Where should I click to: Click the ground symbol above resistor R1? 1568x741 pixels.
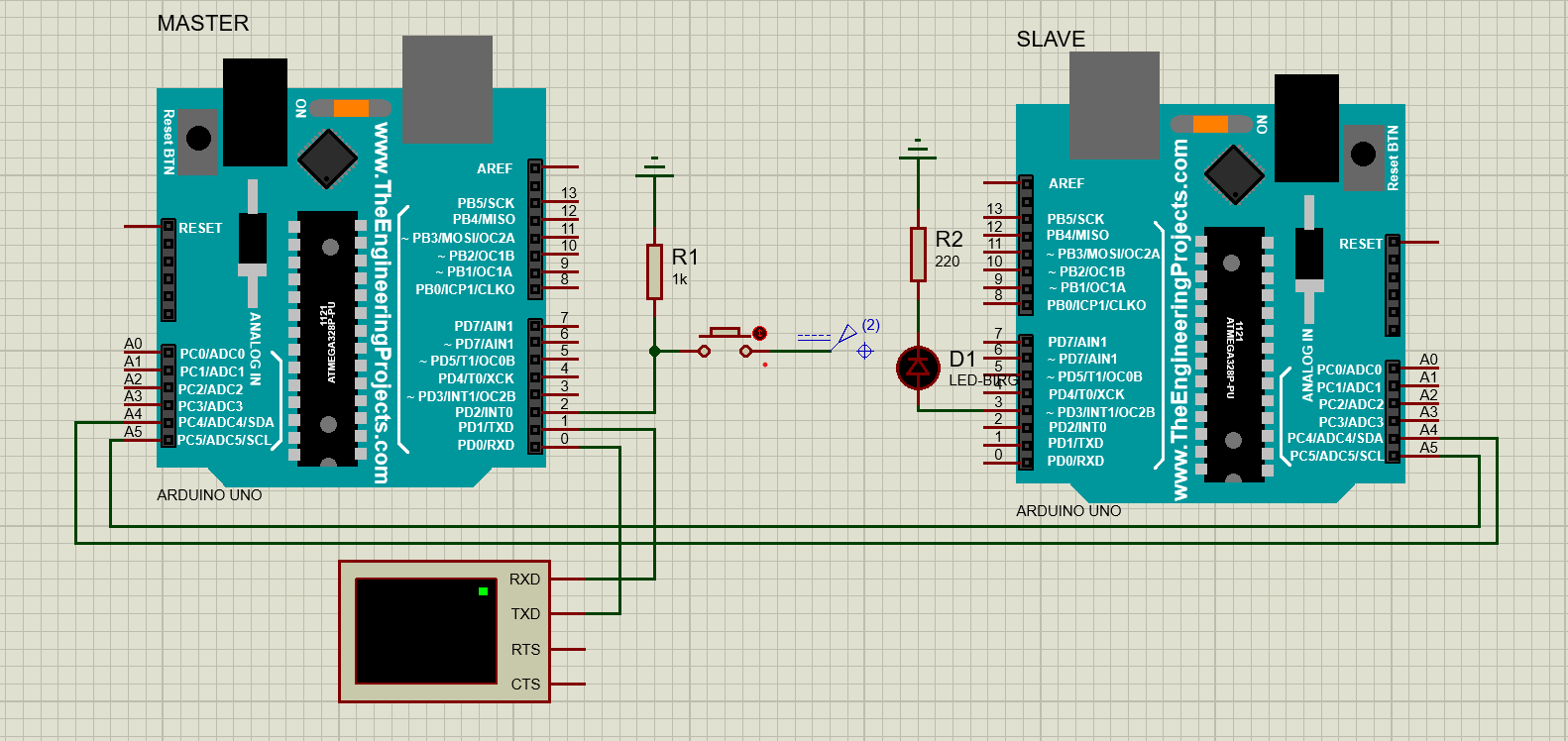click(654, 167)
